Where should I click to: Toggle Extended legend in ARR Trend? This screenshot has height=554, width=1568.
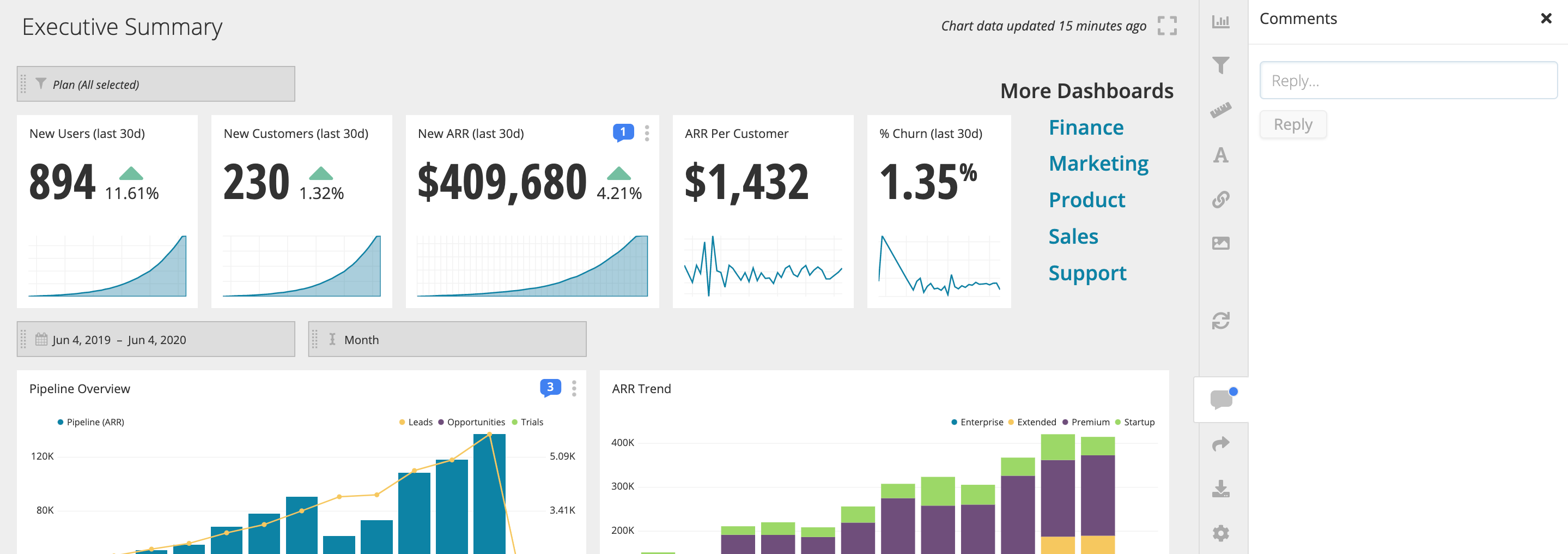pos(1032,421)
